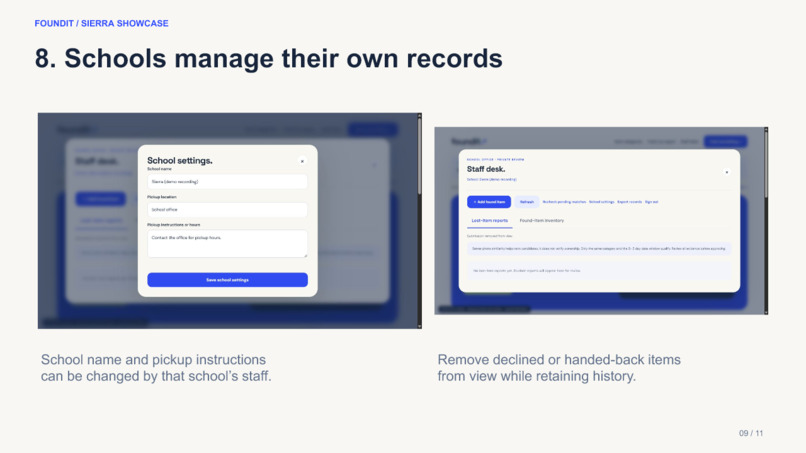Screen dimensions: 806x453
Task: Switch to Found-item inventory tab
Action: pyautogui.click(x=541, y=221)
